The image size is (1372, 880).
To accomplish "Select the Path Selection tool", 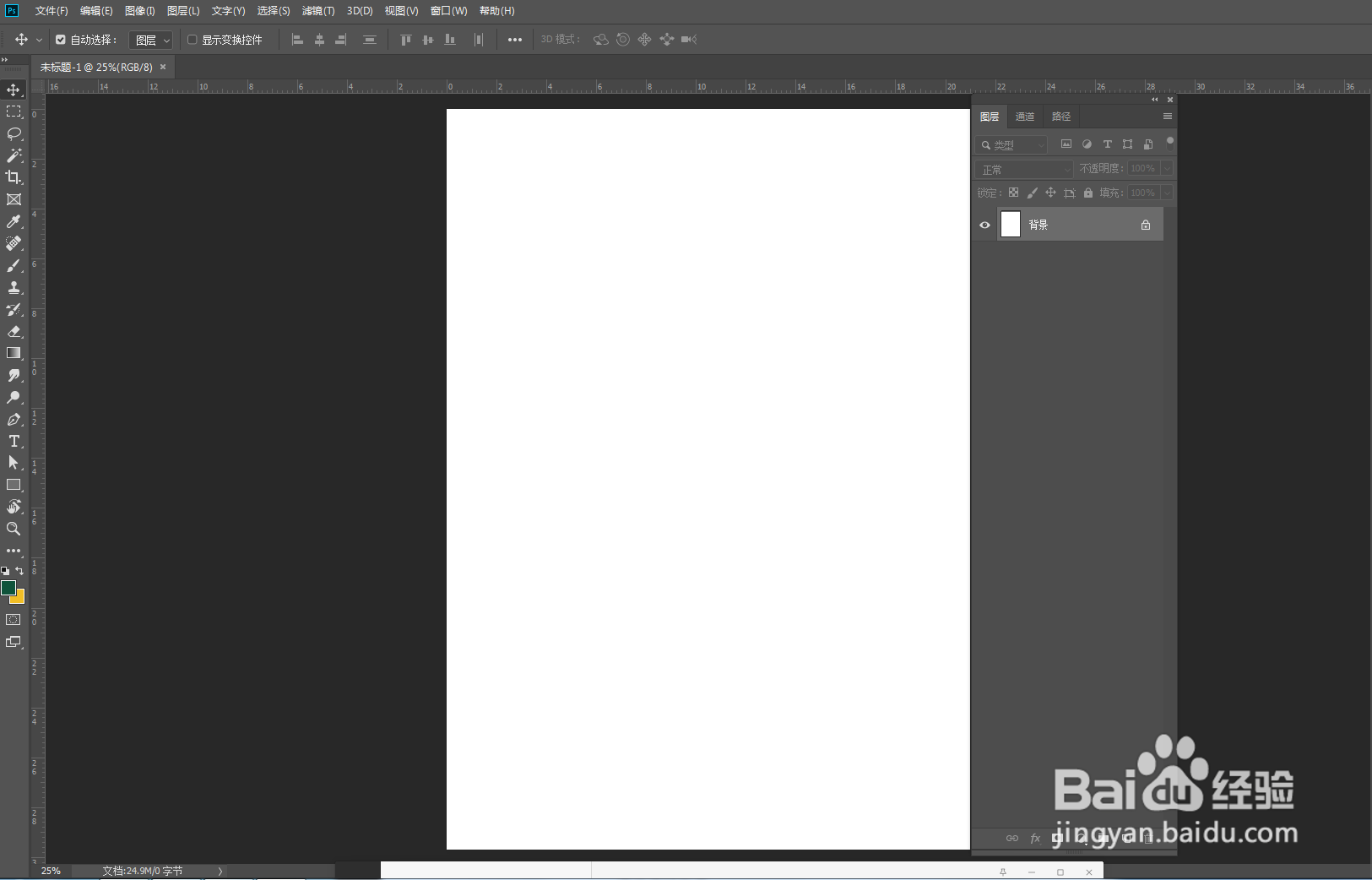I will (x=14, y=463).
